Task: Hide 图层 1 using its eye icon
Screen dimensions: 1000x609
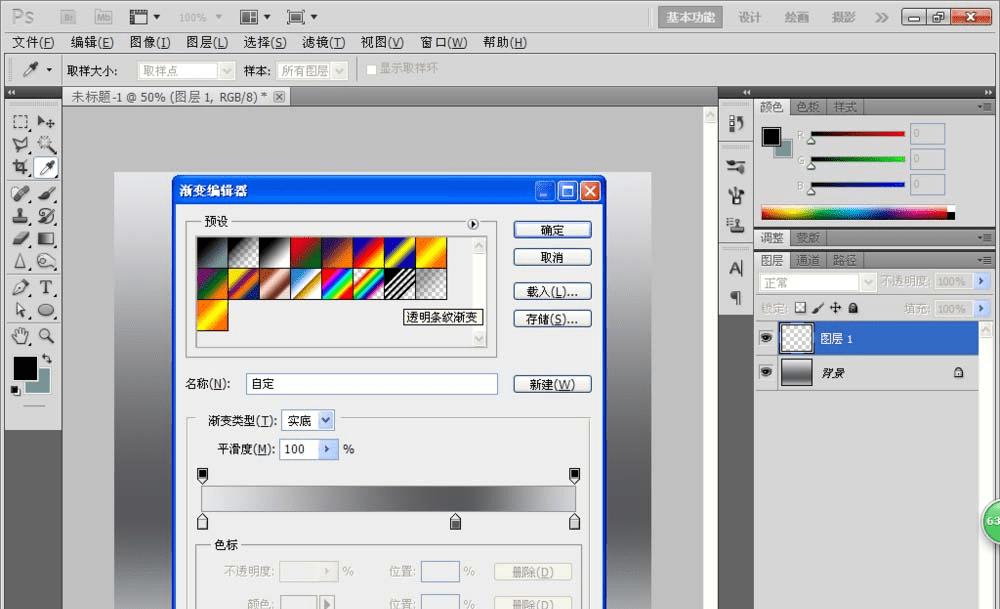Action: [x=766, y=339]
